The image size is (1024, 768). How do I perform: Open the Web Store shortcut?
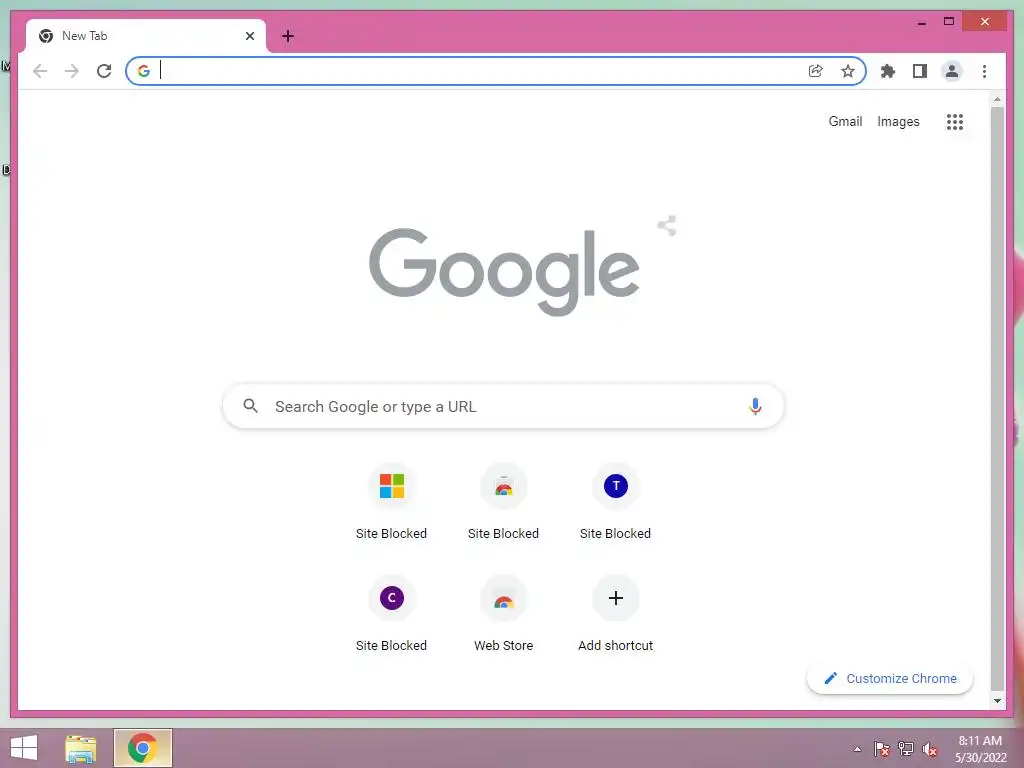point(503,615)
